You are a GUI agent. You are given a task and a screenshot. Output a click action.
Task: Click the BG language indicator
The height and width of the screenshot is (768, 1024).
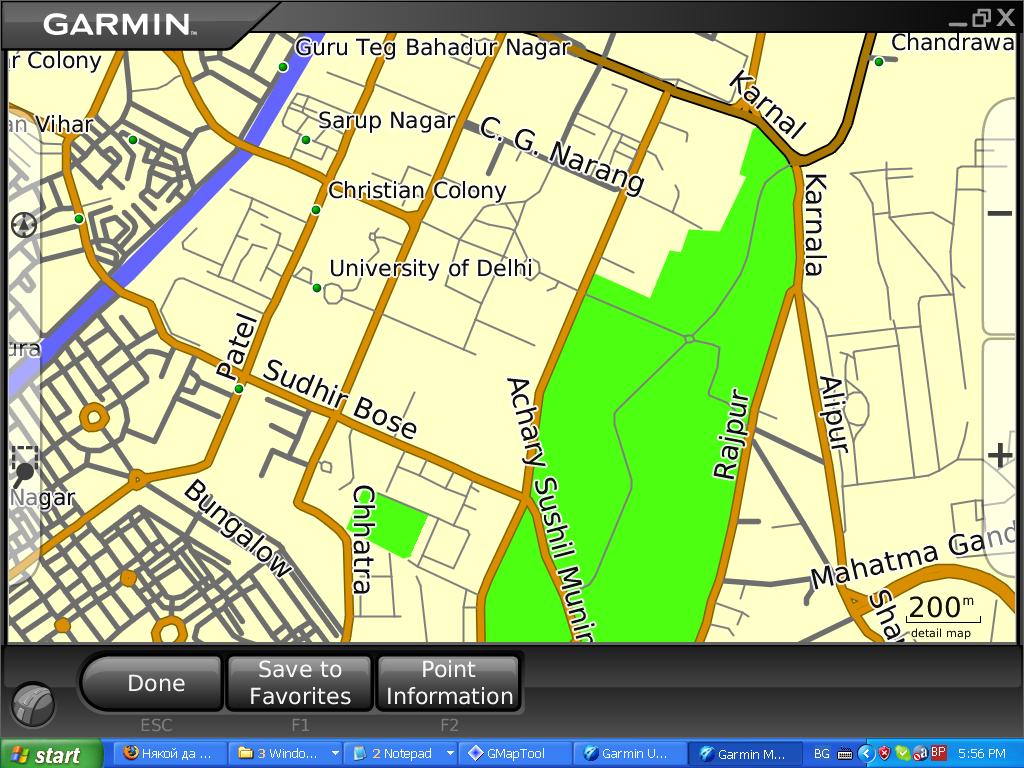(822, 754)
